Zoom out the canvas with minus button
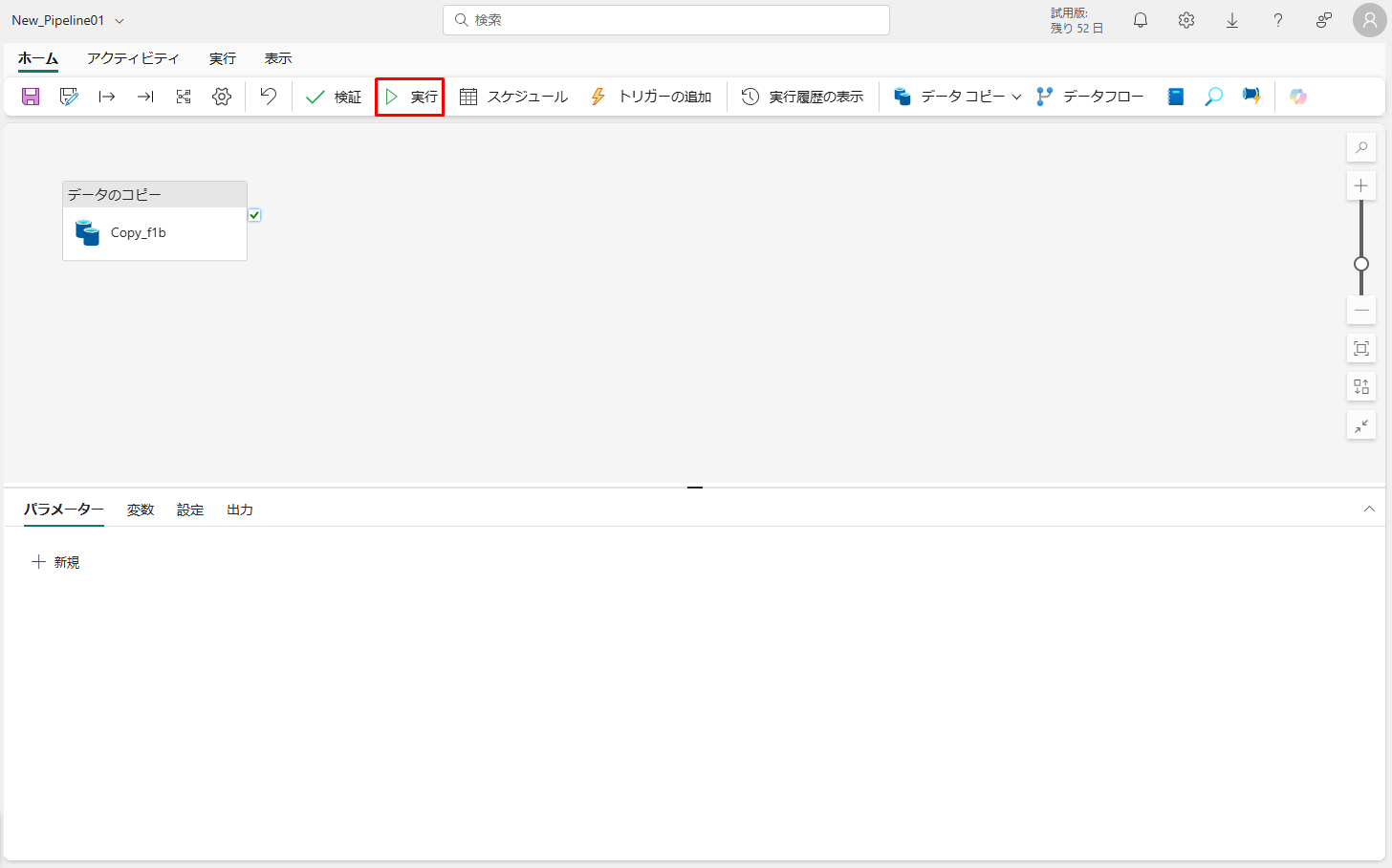The image size is (1392, 868). (1361, 311)
